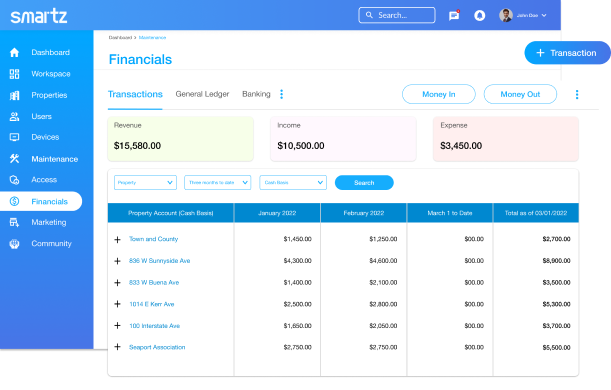Open Dashboard via the home icon
611x390 pixels.
(x=14, y=53)
